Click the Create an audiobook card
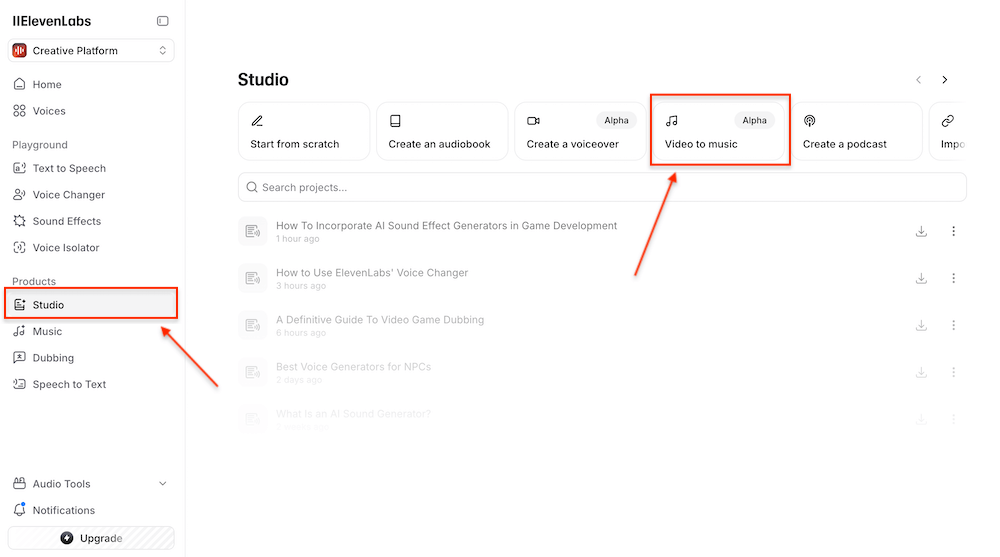The height and width of the screenshot is (557, 1000). [x=442, y=131]
